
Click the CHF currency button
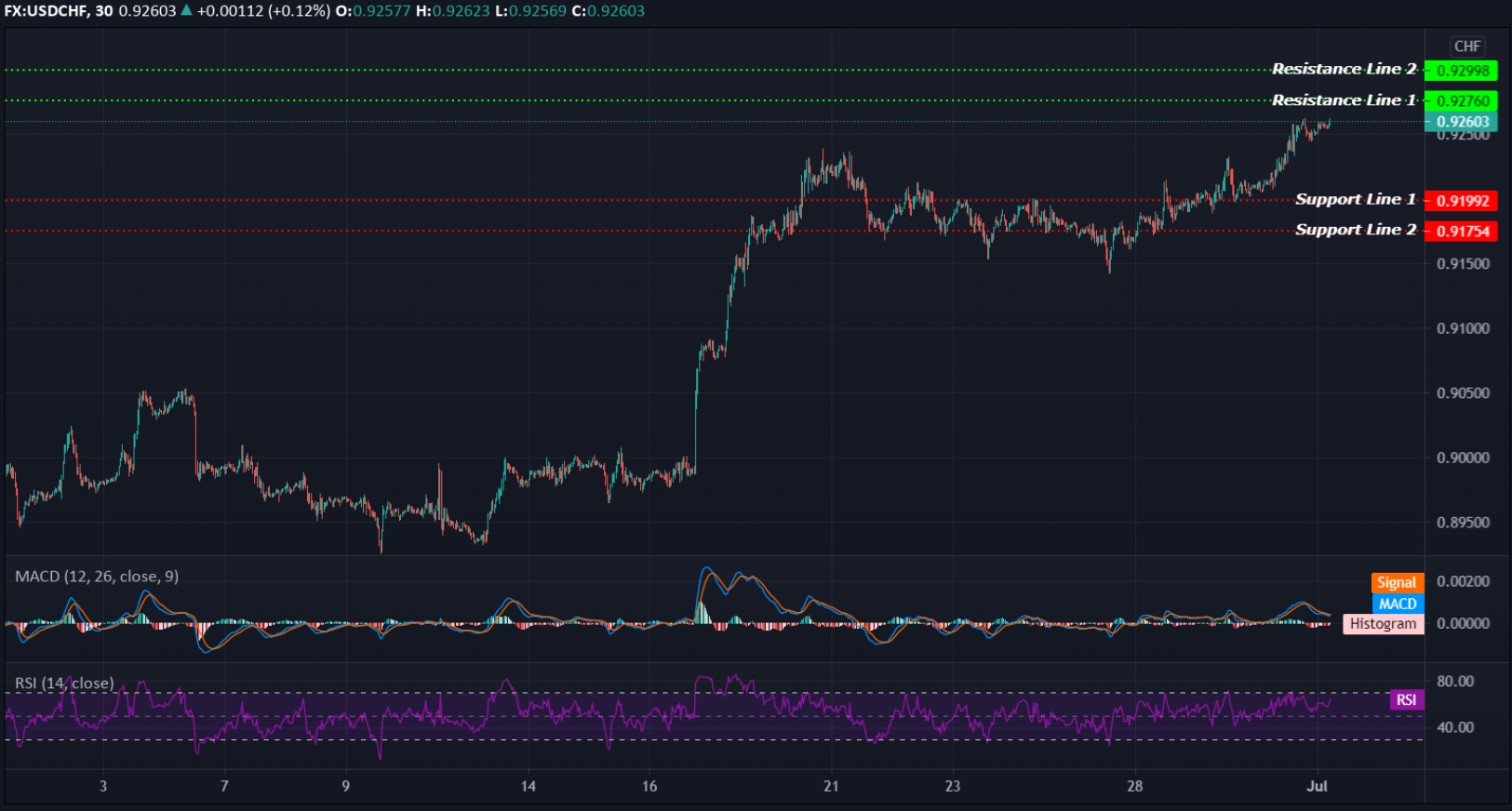(x=1467, y=47)
